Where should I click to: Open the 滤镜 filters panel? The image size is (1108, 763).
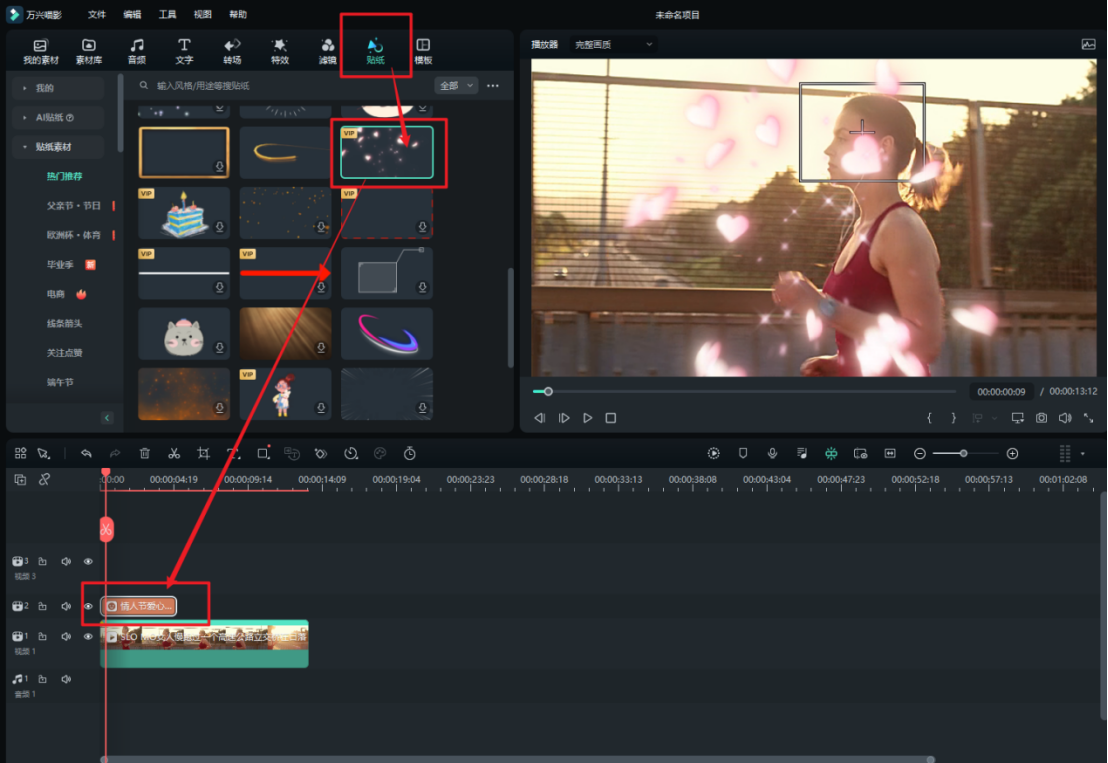[x=327, y=51]
